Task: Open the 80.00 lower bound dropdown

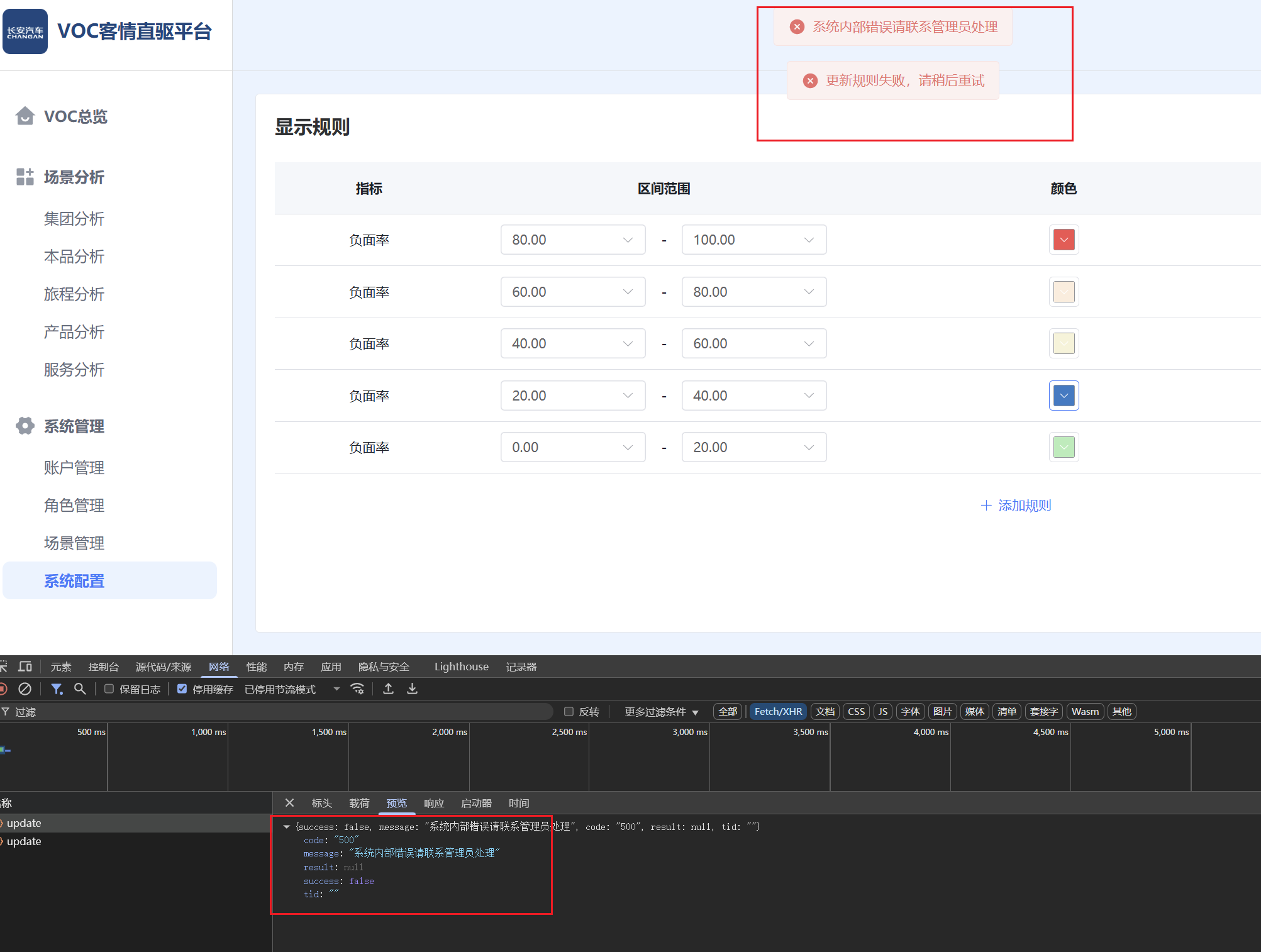Action: [x=572, y=240]
